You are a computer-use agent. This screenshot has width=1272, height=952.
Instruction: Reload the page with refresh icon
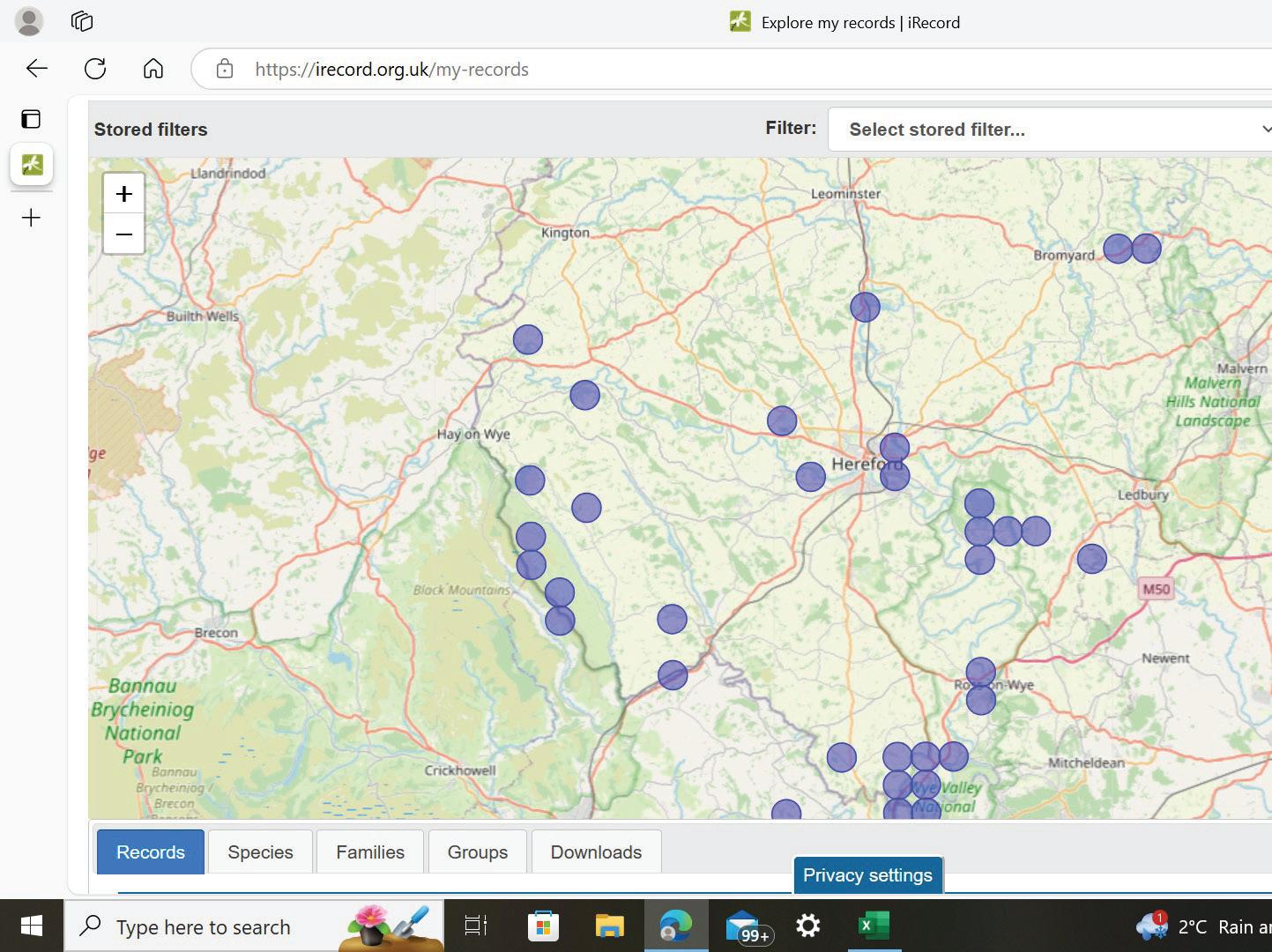pyautogui.click(x=95, y=69)
